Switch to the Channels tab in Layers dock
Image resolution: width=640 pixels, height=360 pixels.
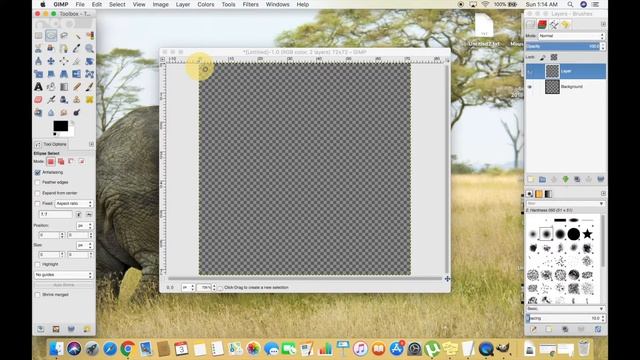pyautogui.click(x=542, y=24)
